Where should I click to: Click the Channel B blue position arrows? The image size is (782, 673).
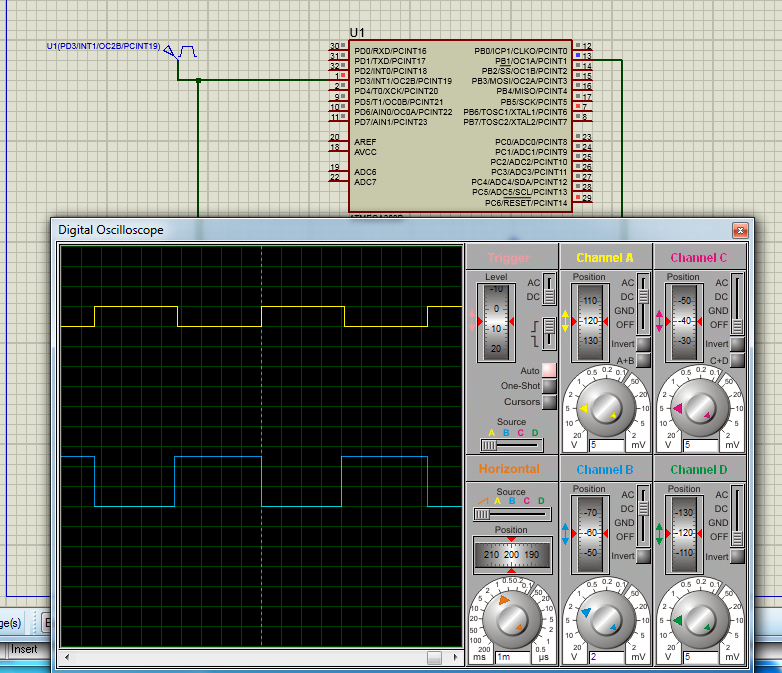tap(565, 534)
